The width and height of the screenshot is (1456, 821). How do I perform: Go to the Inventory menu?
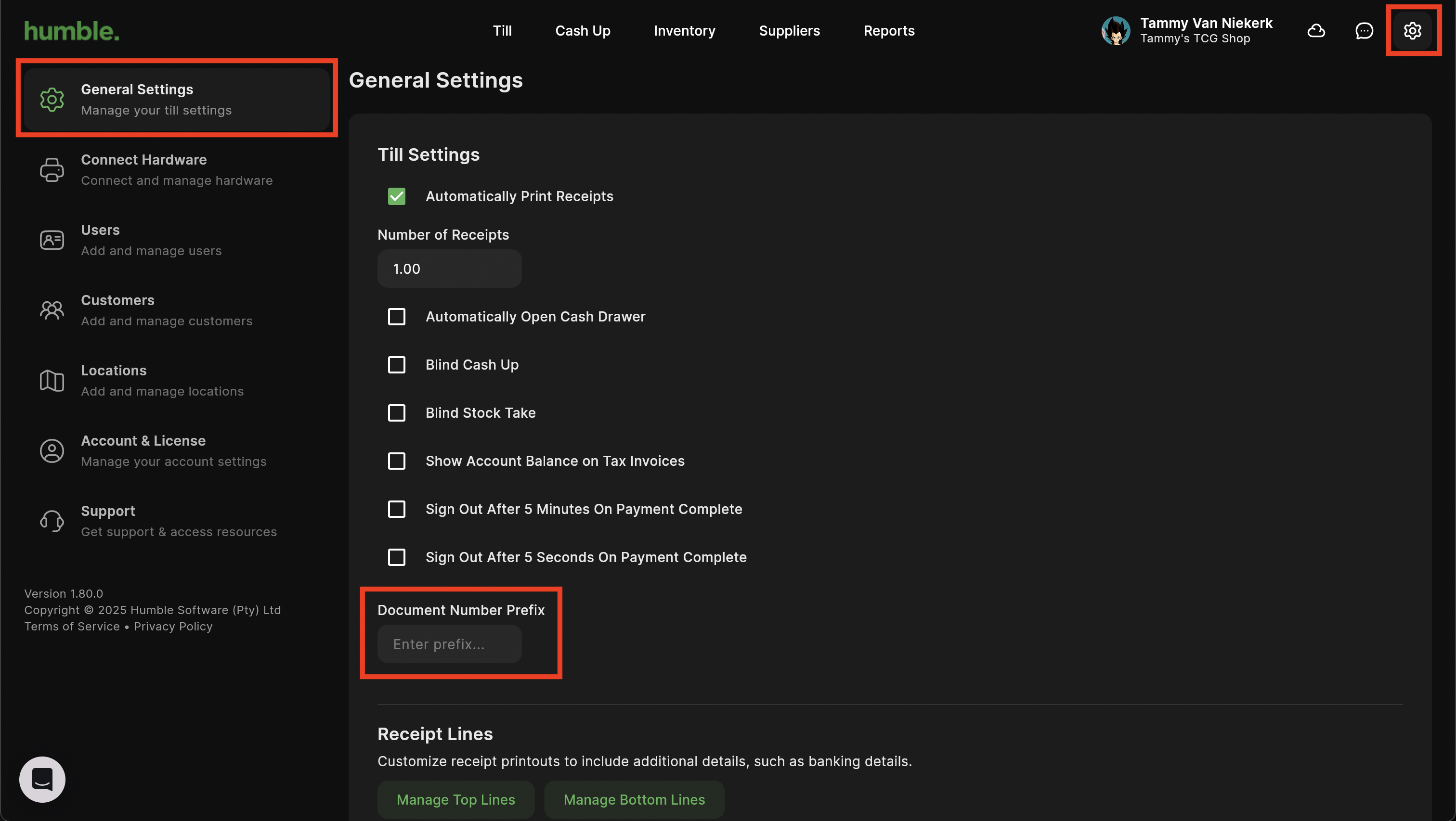click(684, 30)
